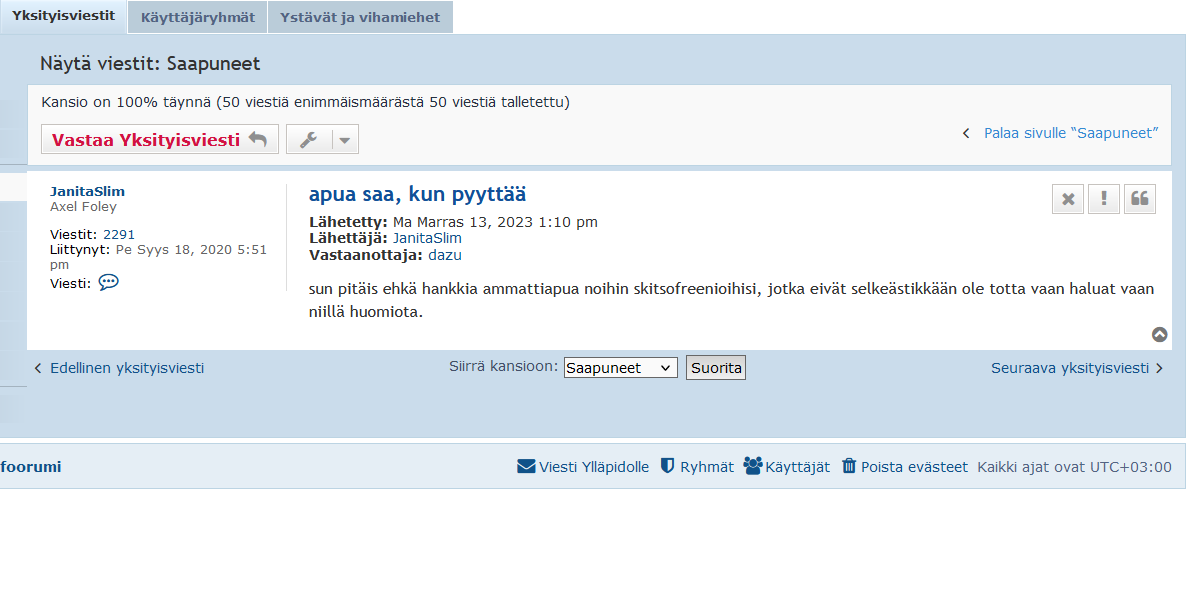The height and width of the screenshot is (599, 1188).
Task: Expand the wrench tools dropdown arrow
Action: pos(345,139)
